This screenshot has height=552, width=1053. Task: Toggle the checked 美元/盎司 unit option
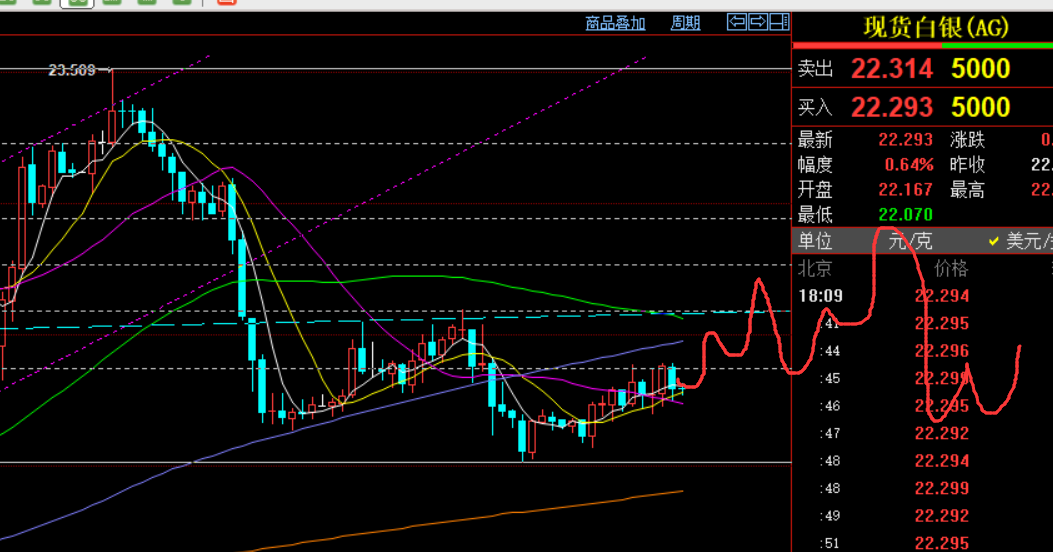[1025, 241]
